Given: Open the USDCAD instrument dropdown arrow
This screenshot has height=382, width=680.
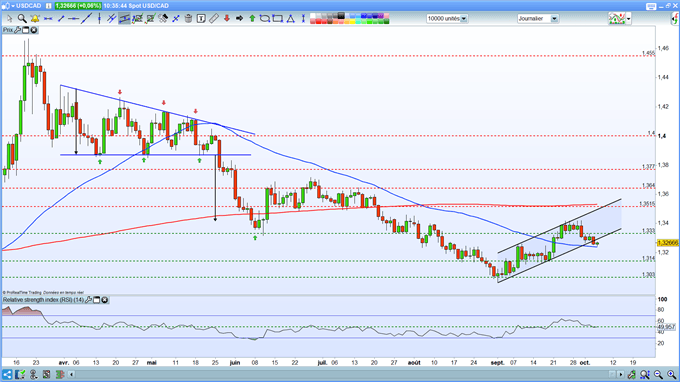Looking at the screenshot, I should [x=13, y=6].
